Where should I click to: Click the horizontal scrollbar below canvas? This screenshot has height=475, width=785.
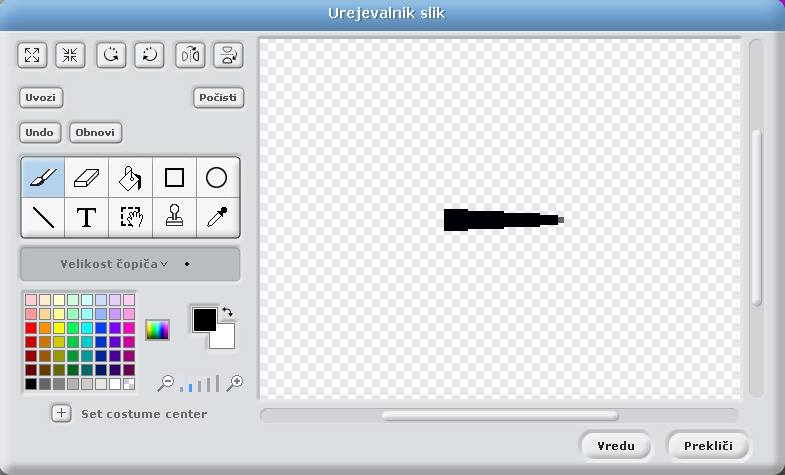[x=499, y=415]
